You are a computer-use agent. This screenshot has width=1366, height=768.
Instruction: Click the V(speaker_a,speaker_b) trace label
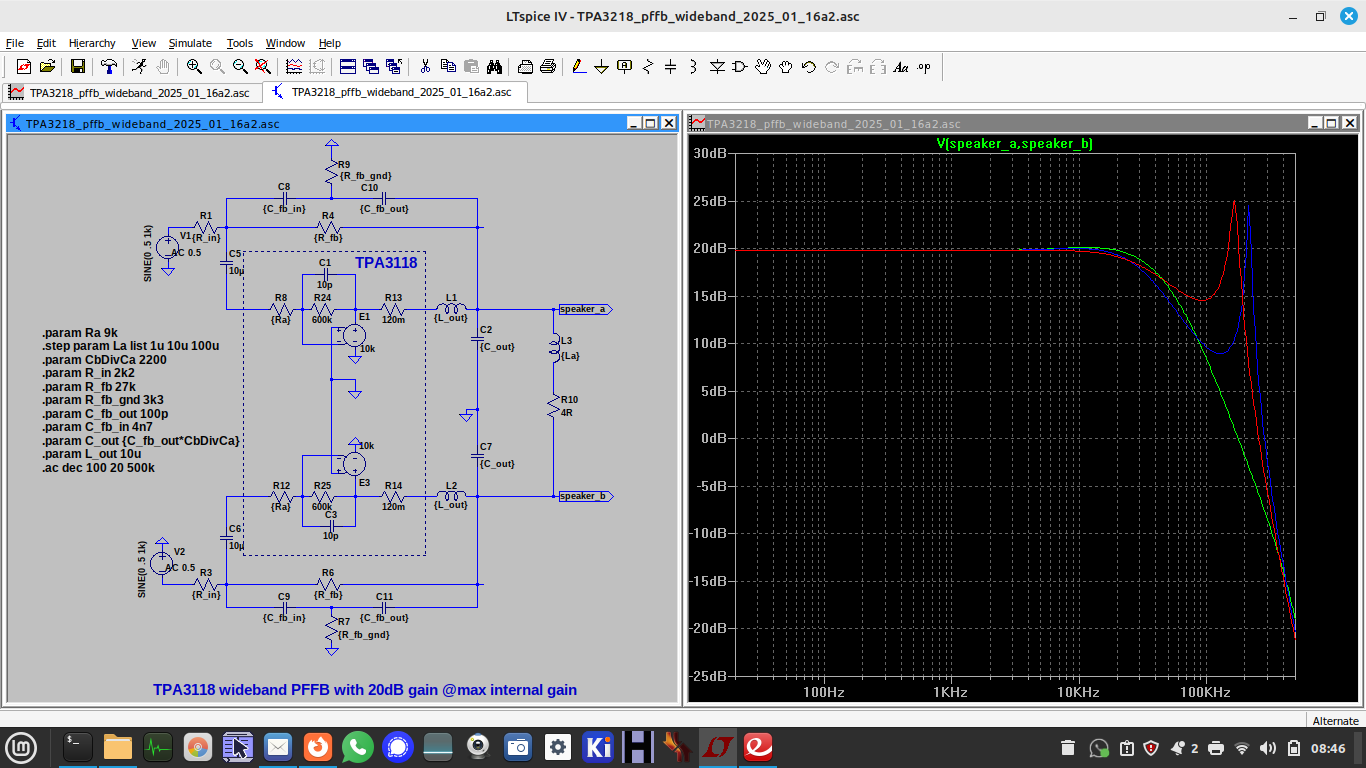pyautogui.click(x=1014, y=144)
